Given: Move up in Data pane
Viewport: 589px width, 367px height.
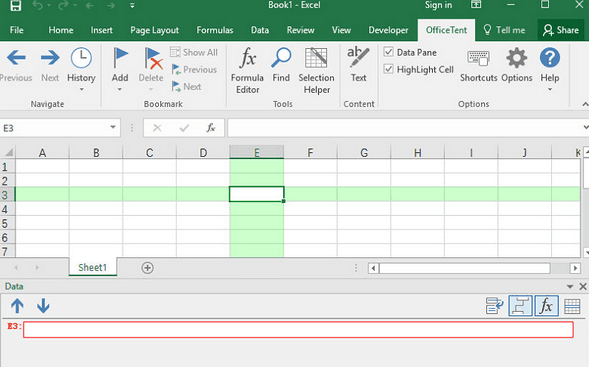Looking at the screenshot, I should [17, 306].
